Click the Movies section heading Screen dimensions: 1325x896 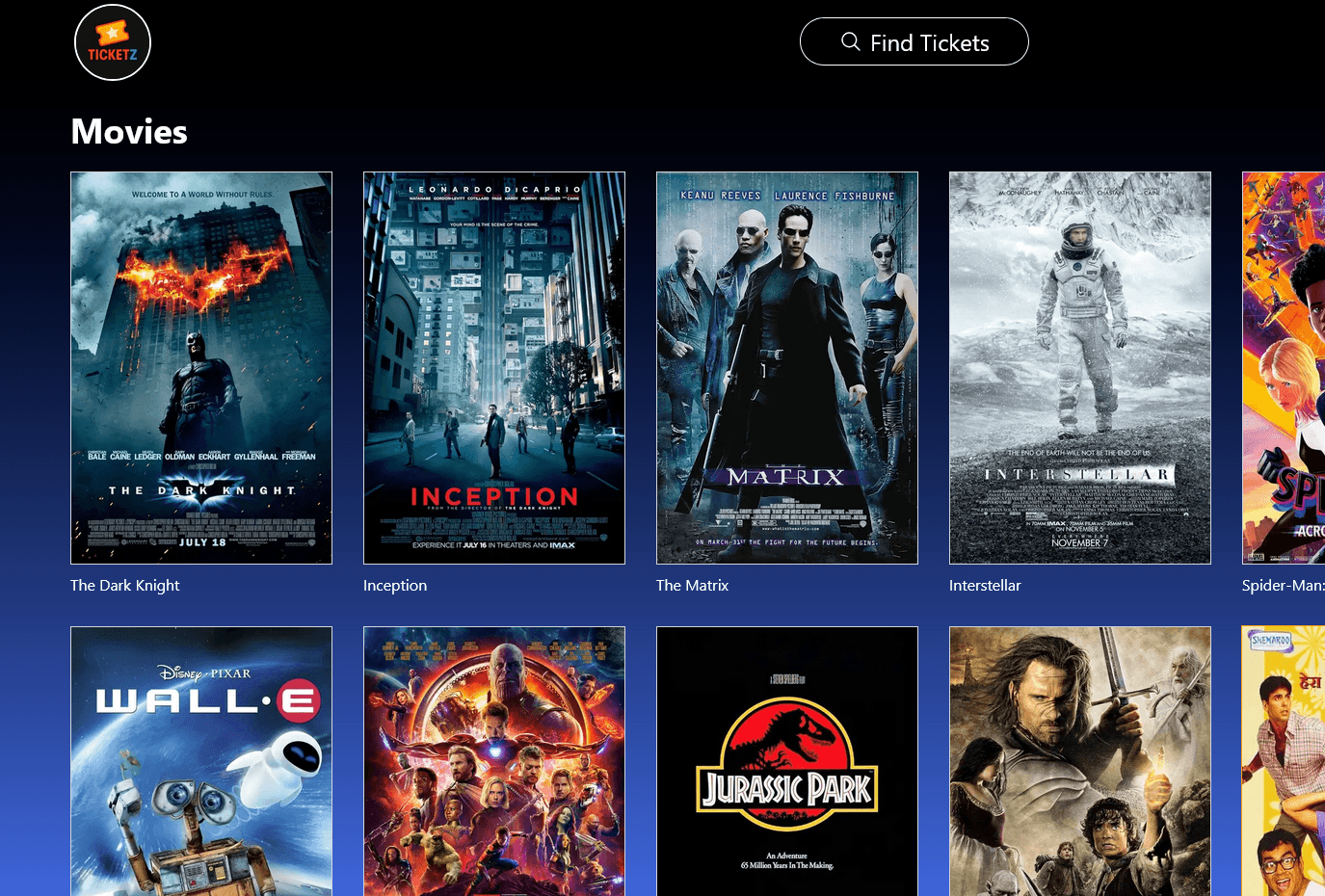click(129, 132)
